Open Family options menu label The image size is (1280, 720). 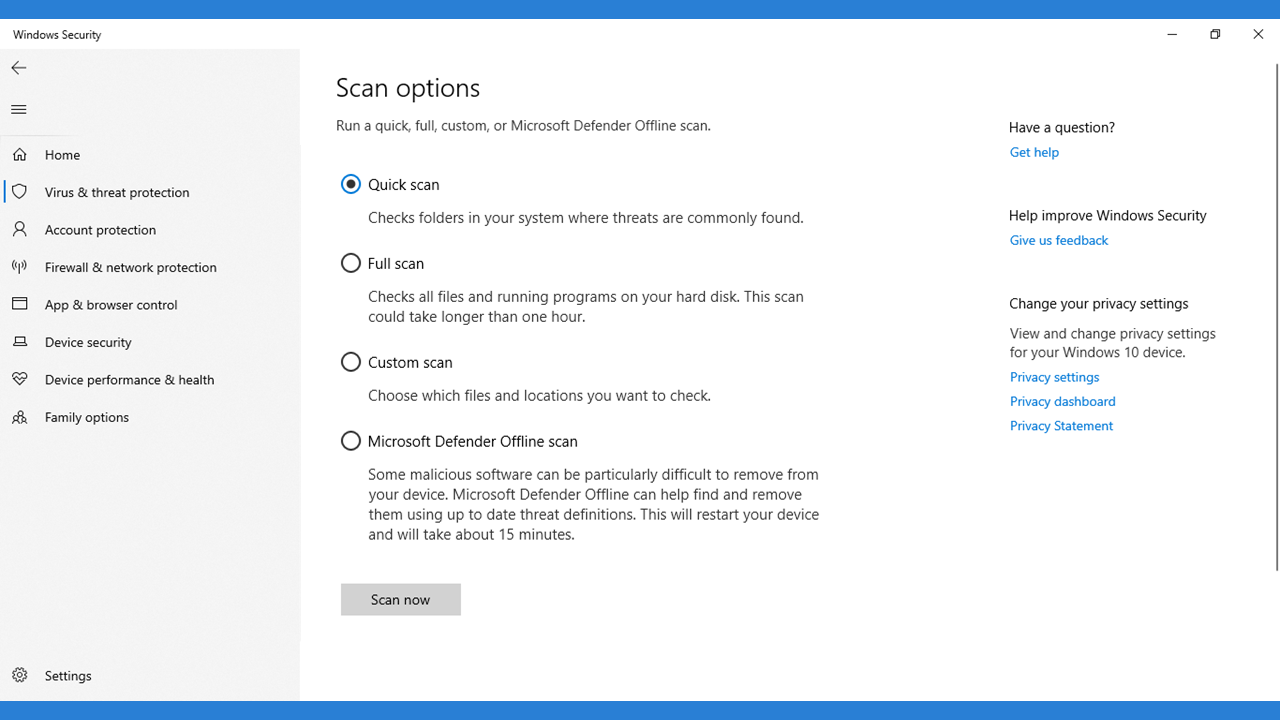tap(87, 417)
